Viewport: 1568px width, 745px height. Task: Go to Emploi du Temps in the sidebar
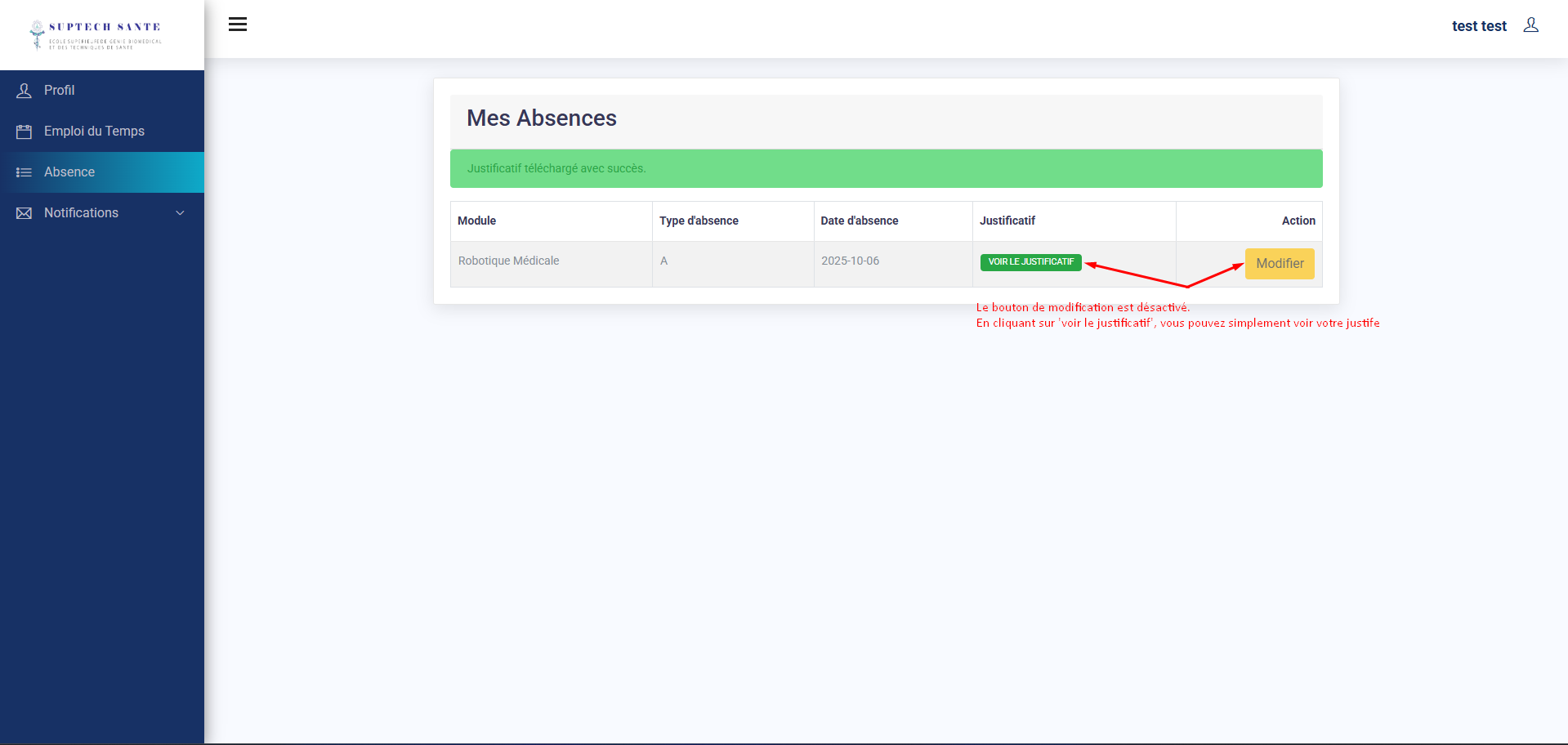[94, 132]
